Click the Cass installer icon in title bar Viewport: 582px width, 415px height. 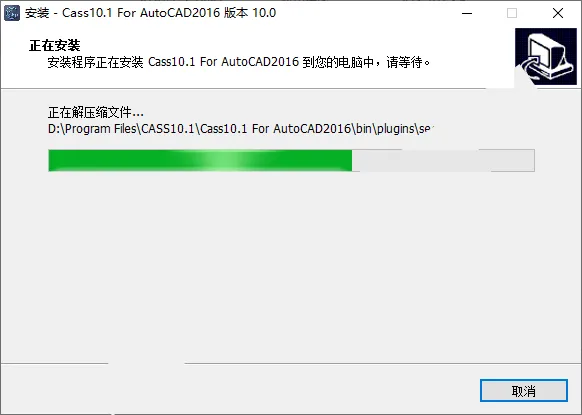(12, 13)
